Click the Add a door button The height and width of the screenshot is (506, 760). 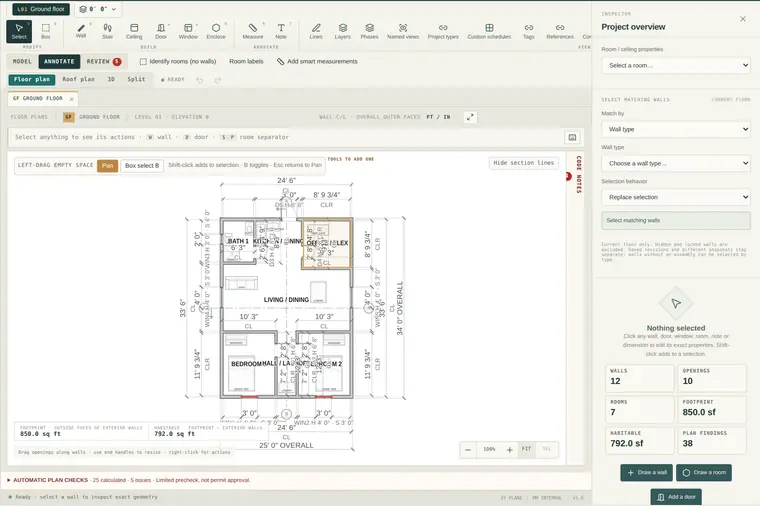coord(676,497)
